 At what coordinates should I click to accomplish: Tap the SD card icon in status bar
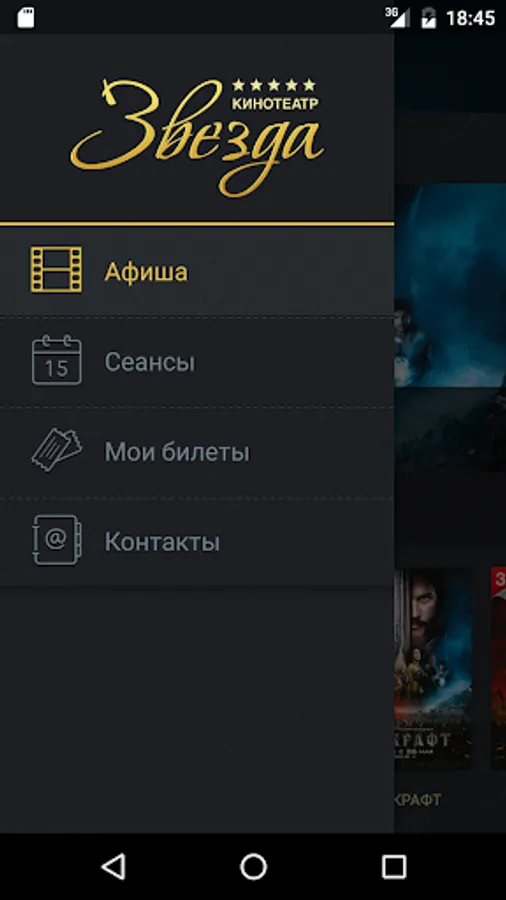[x=26, y=18]
